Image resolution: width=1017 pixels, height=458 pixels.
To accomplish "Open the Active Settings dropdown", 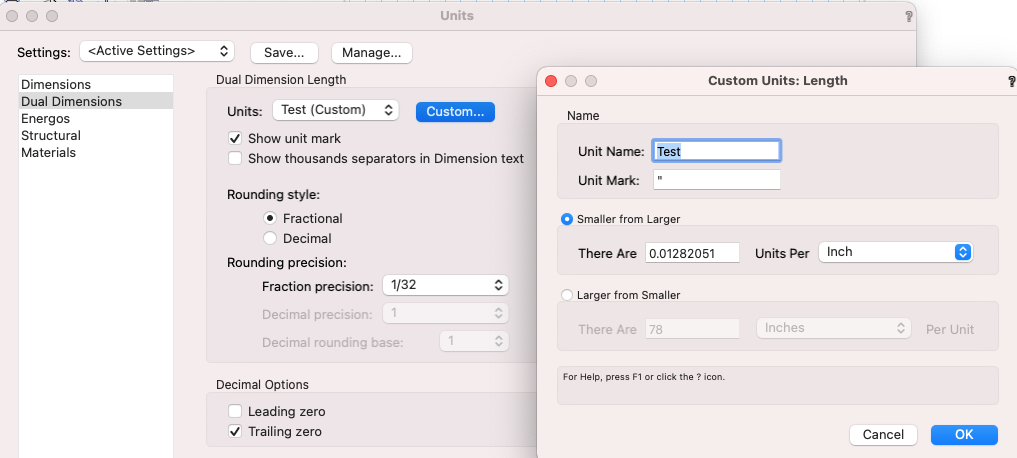I will [157, 51].
